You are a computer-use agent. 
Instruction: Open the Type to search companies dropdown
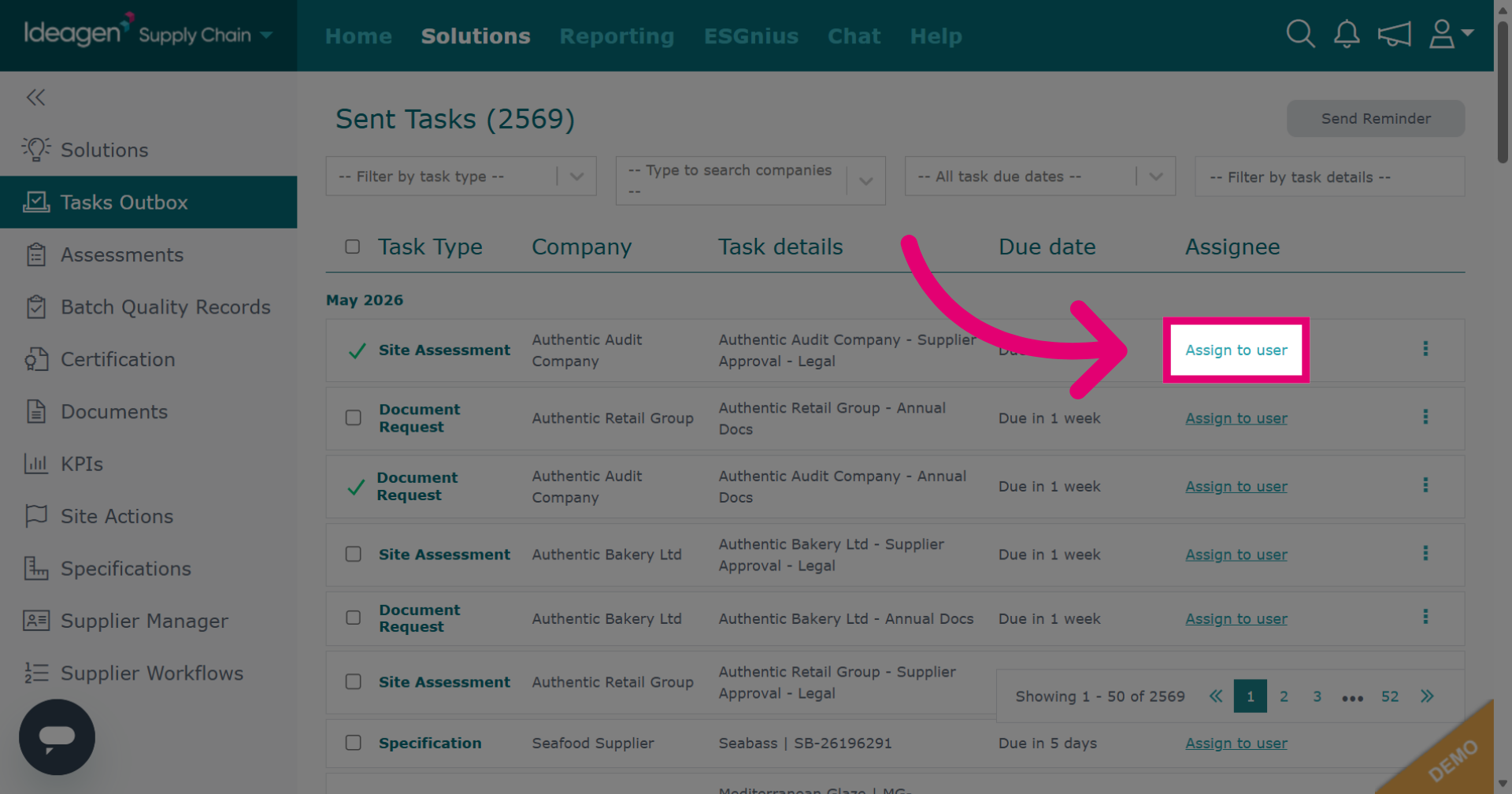click(750, 180)
